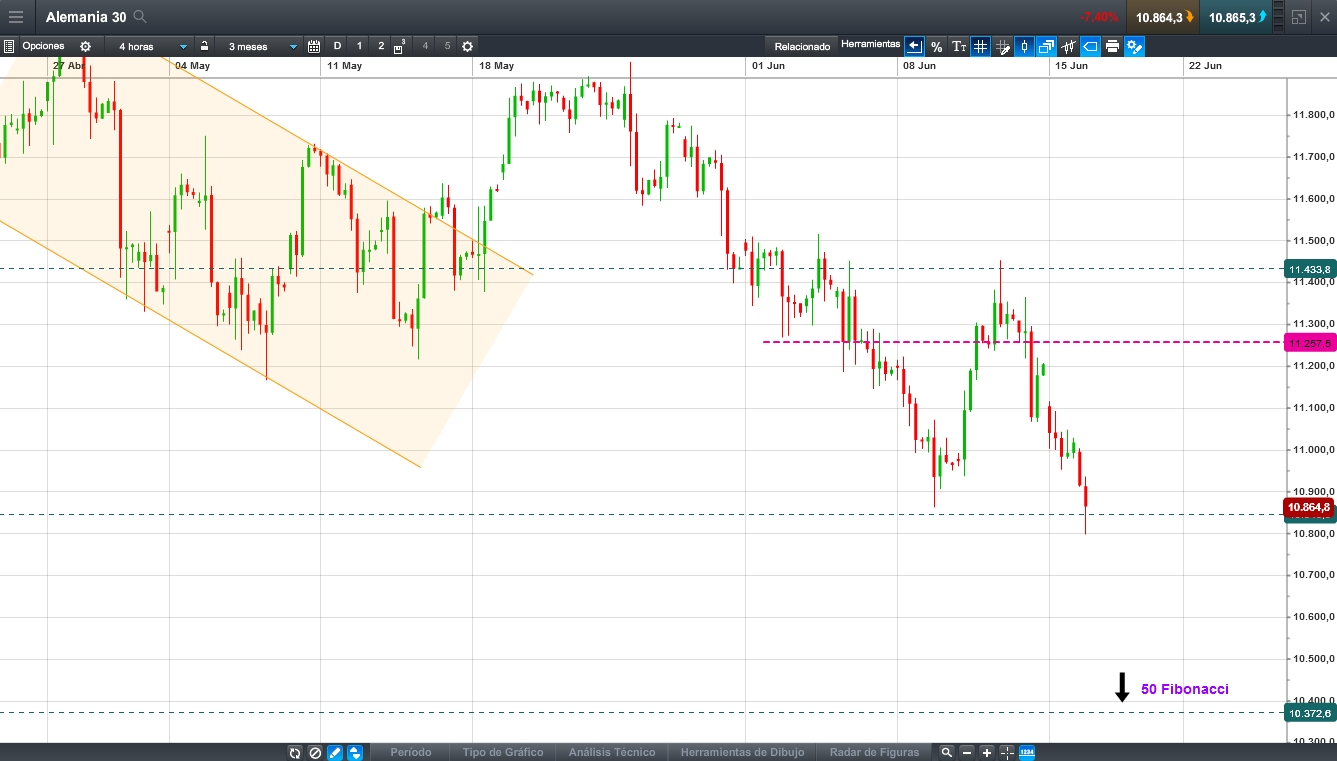1337x761 pixels.
Task: Select layout preset 5
Action: click(x=447, y=46)
